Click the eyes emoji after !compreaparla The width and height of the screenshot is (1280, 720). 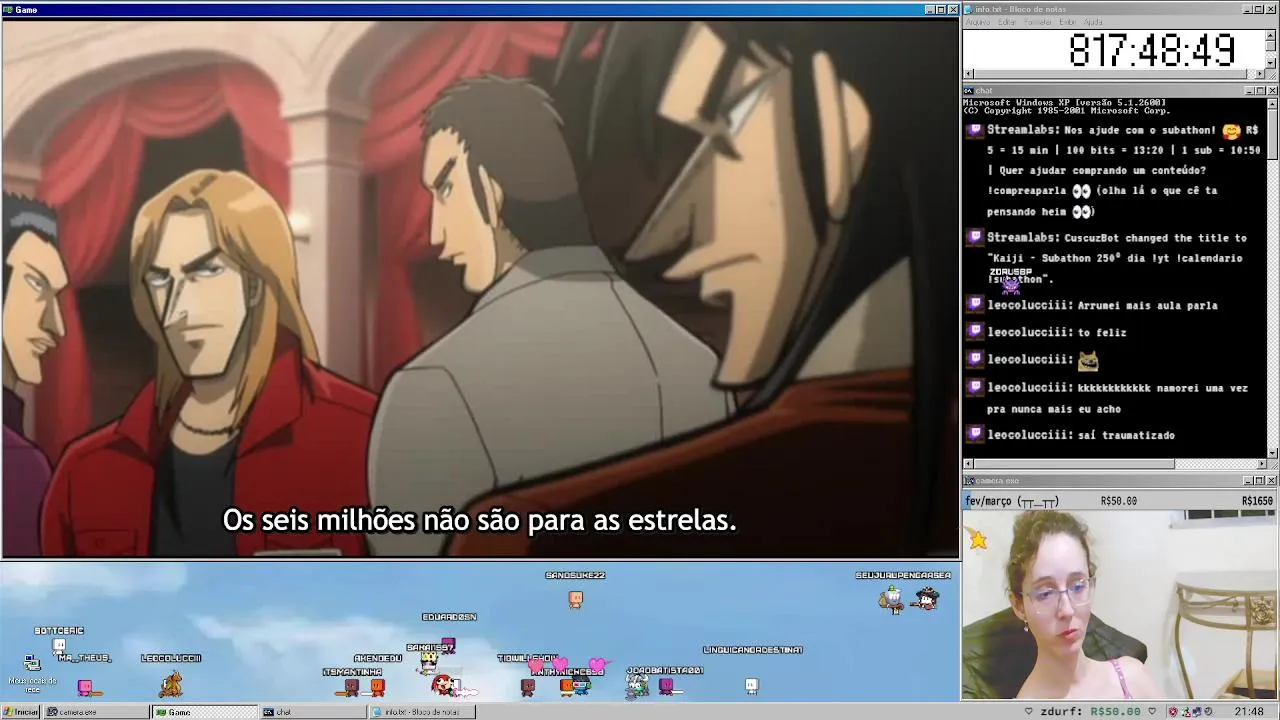pos(1081,191)
